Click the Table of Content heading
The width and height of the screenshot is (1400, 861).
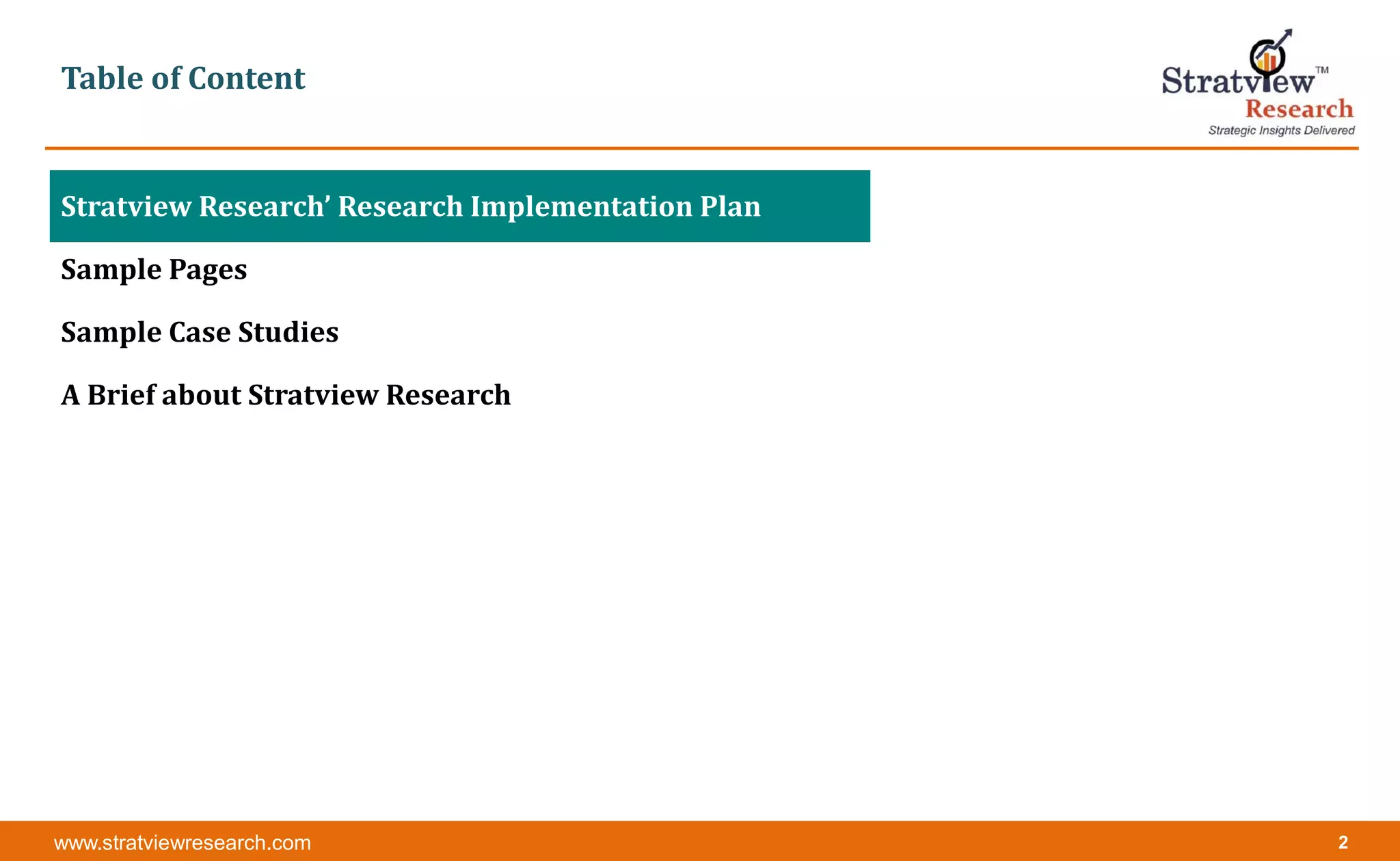tap(183, 78)
